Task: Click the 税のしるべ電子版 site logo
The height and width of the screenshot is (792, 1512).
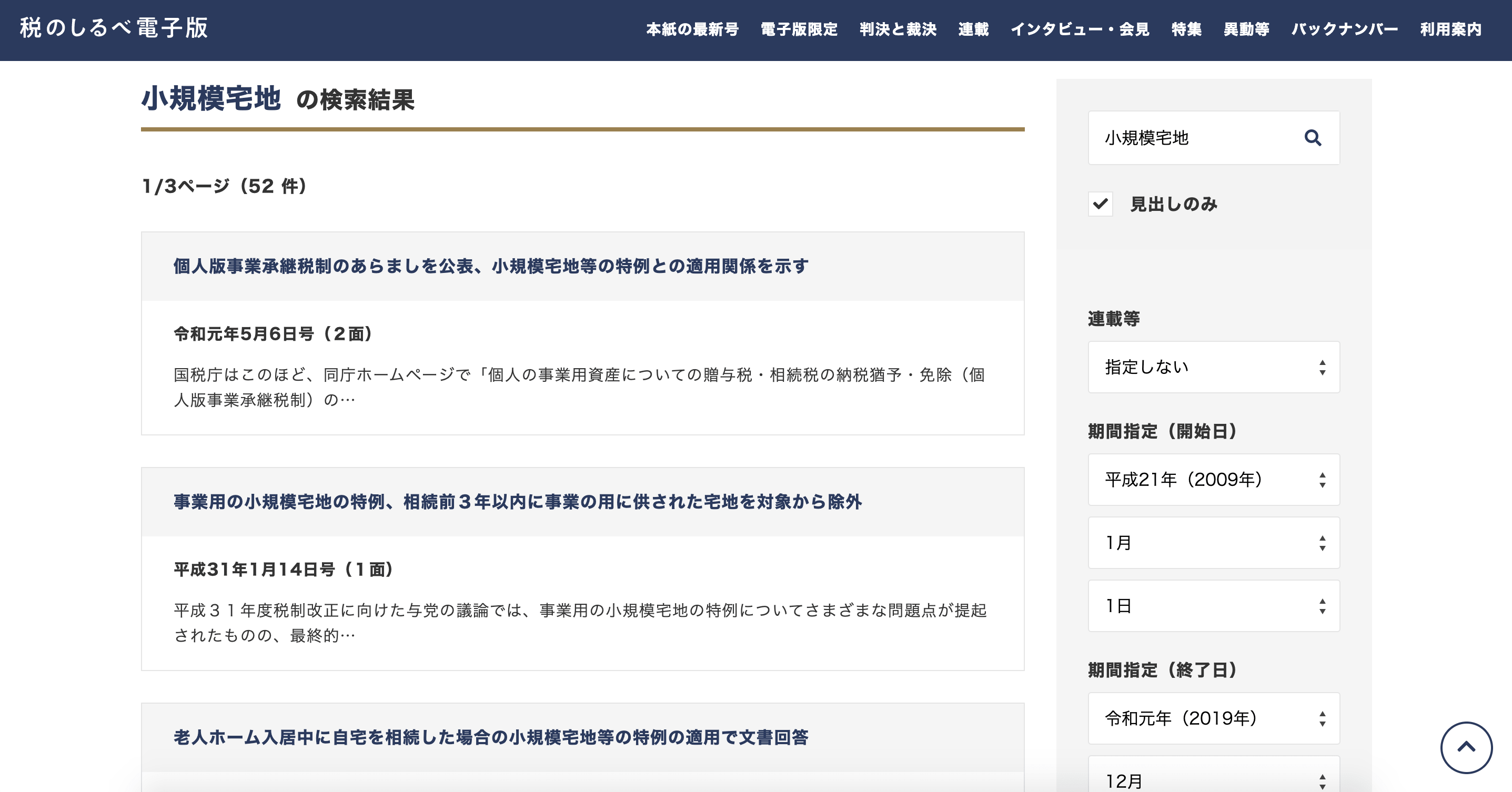Action: click(x=114, y=28)
